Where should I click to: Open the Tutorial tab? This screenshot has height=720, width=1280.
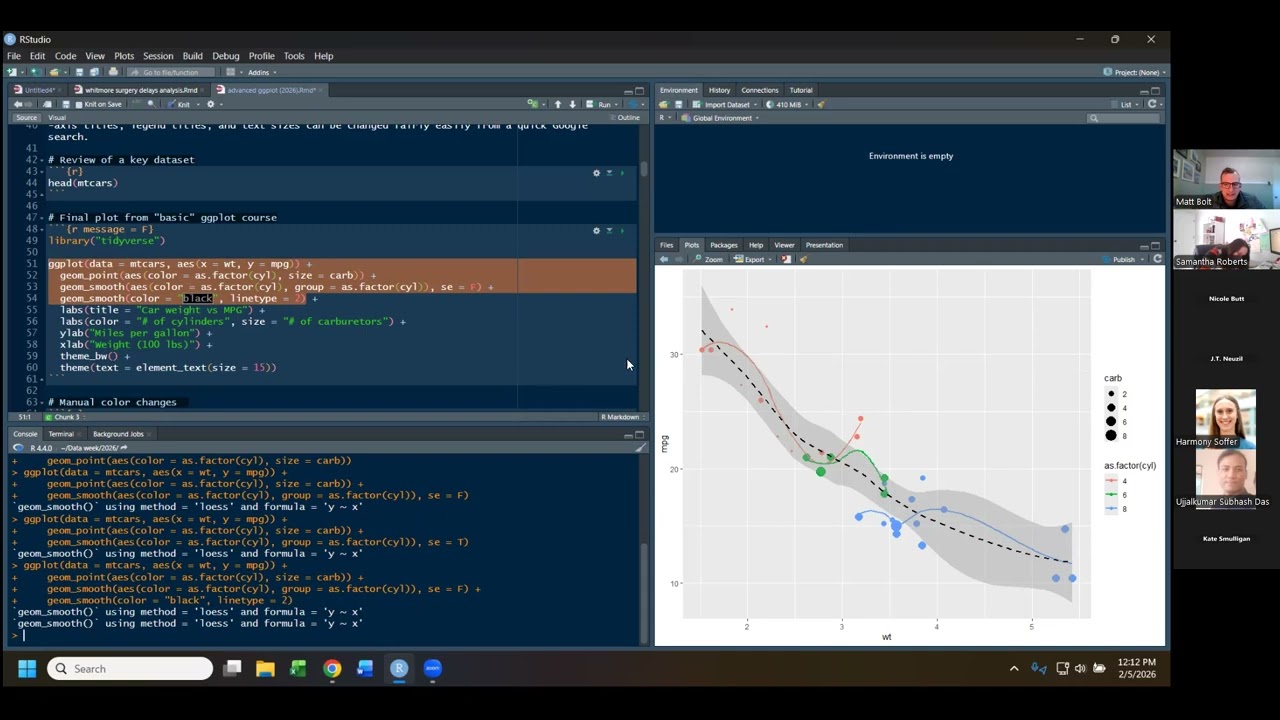tap(801, 90)
